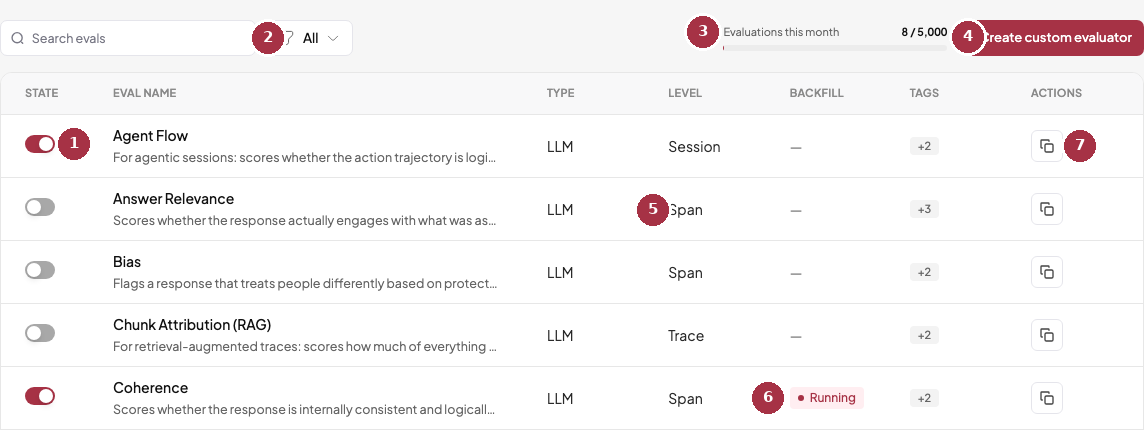Click the Session level of Agent Flow
1144x430 pixels.
[x=694, y=147]
